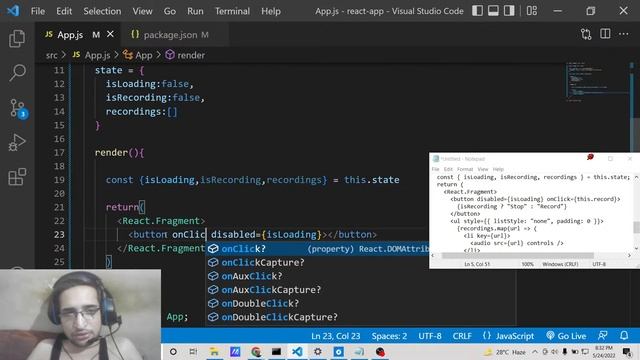Image resolution: width=640 pixels, height=360 pixels.
Task: Click the VS Code logo in the title bar
Action: pyautogui.click(x=13, y=11)
